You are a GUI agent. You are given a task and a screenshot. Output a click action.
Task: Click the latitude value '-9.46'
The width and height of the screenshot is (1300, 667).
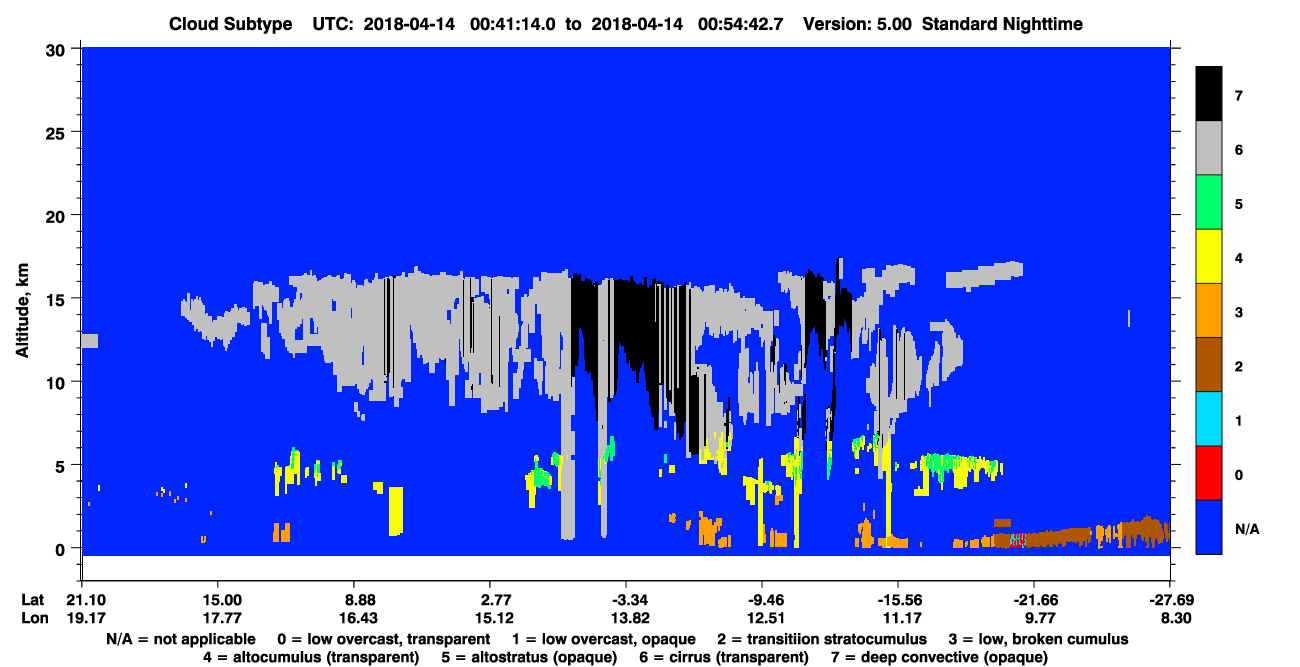[762, 600]
